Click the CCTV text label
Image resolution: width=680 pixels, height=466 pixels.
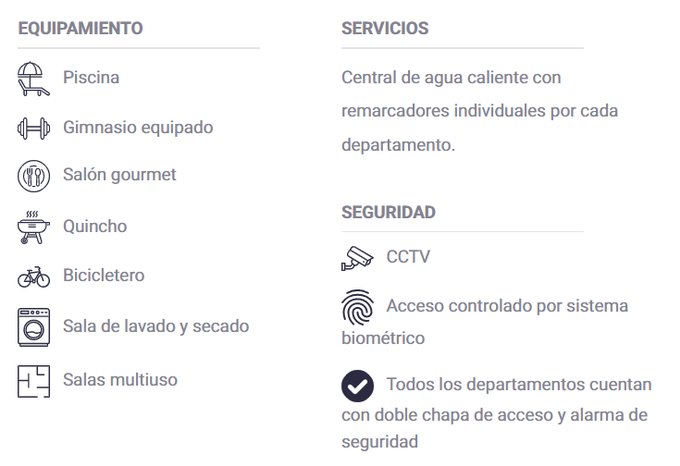pos(408,257)
